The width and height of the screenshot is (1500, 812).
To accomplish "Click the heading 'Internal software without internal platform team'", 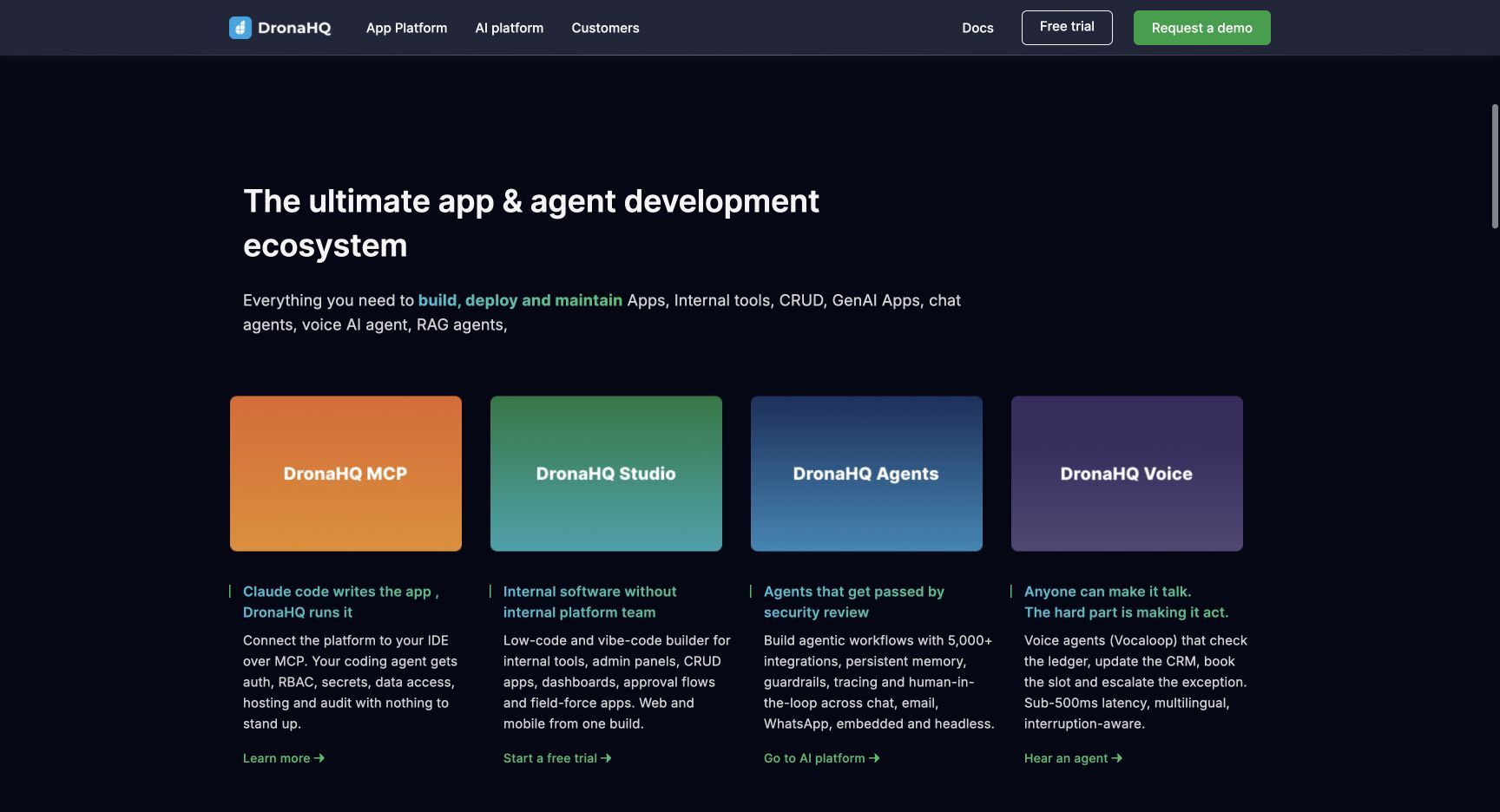I will [590, 602].
